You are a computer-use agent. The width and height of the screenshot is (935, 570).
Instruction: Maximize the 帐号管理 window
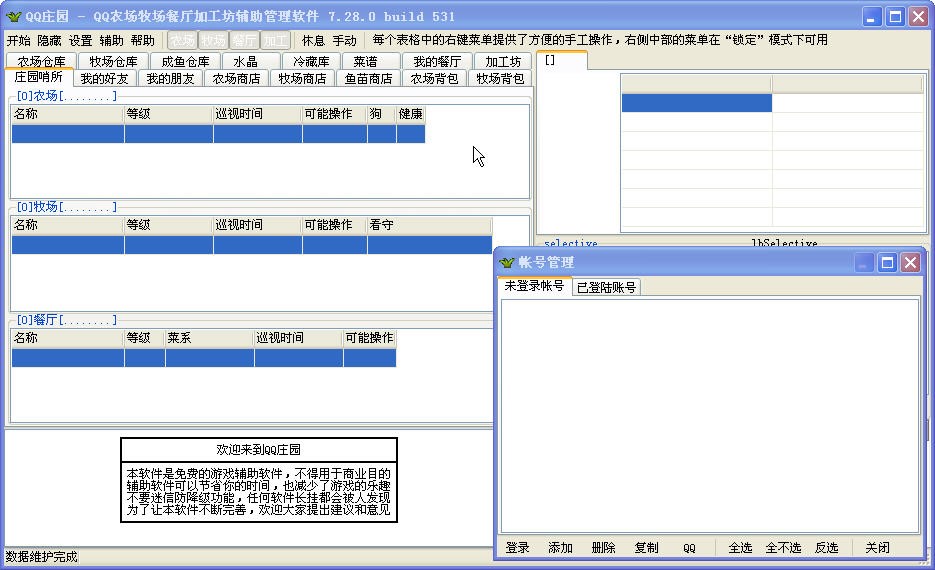(887, 262)
